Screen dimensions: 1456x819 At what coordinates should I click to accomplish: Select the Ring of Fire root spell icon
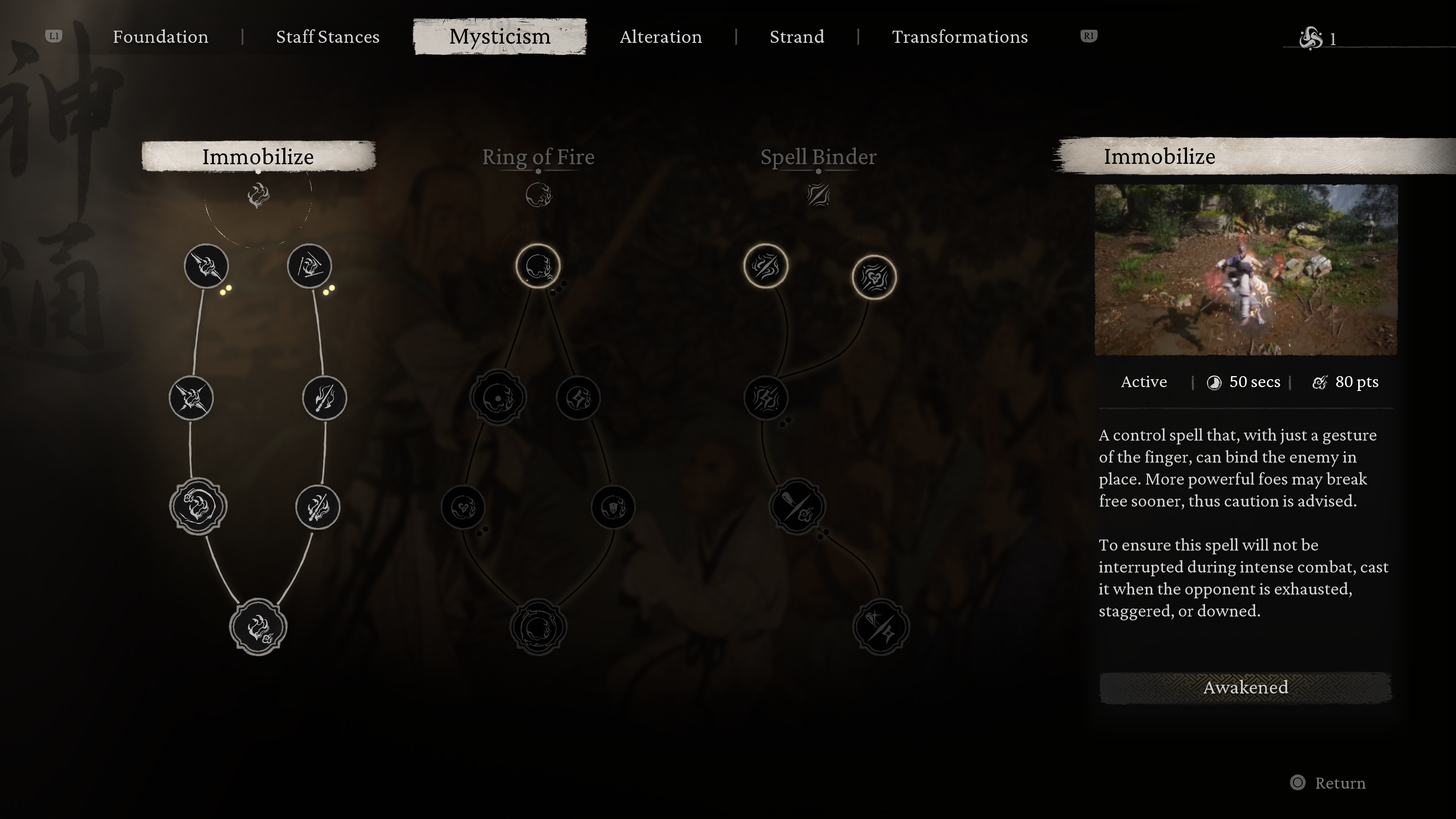[538, 196]
